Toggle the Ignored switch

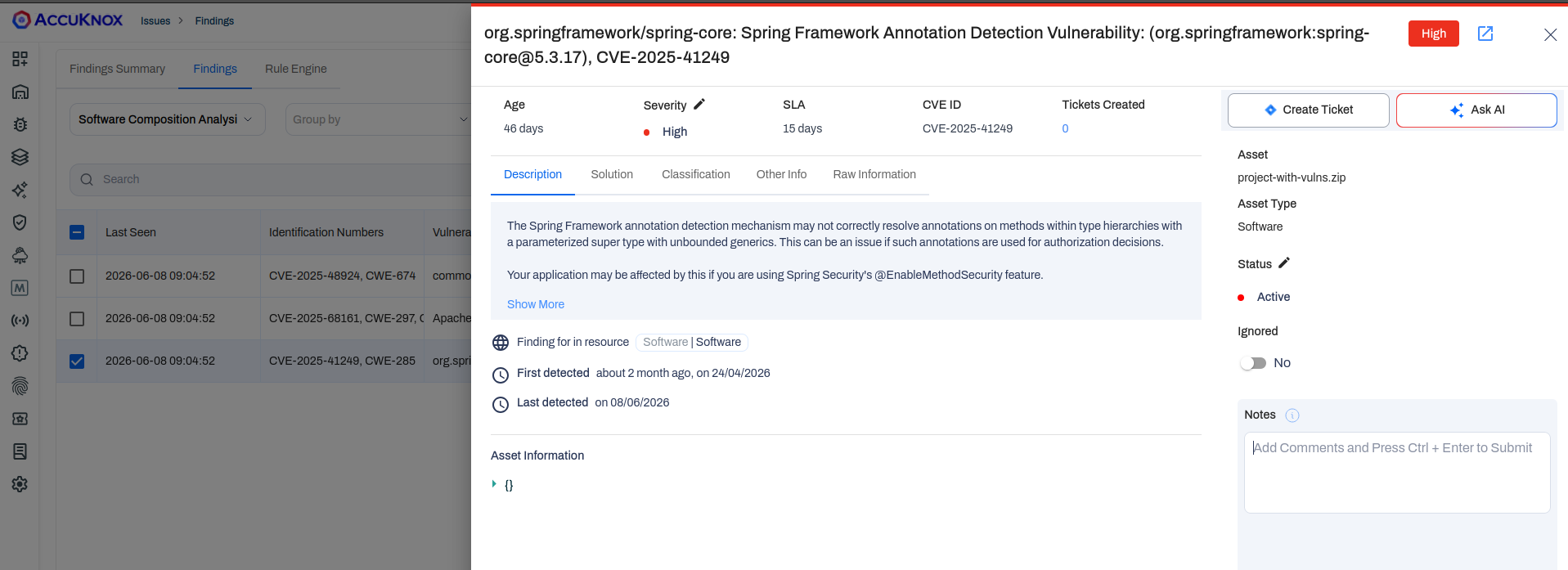1253,363
